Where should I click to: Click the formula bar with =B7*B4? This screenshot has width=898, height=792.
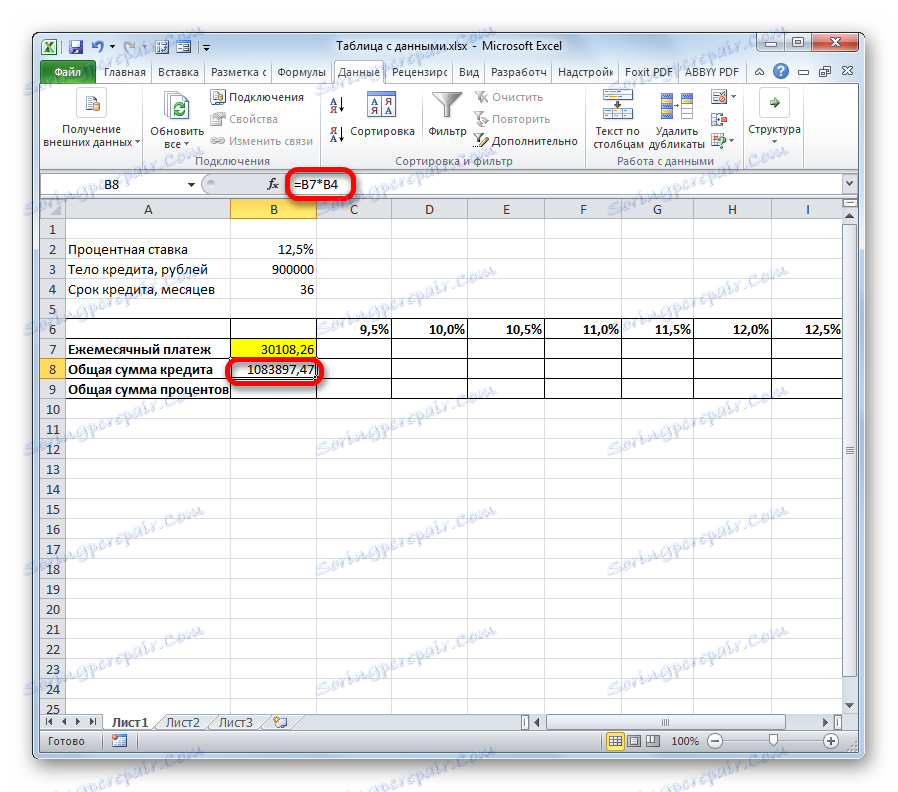564,184
